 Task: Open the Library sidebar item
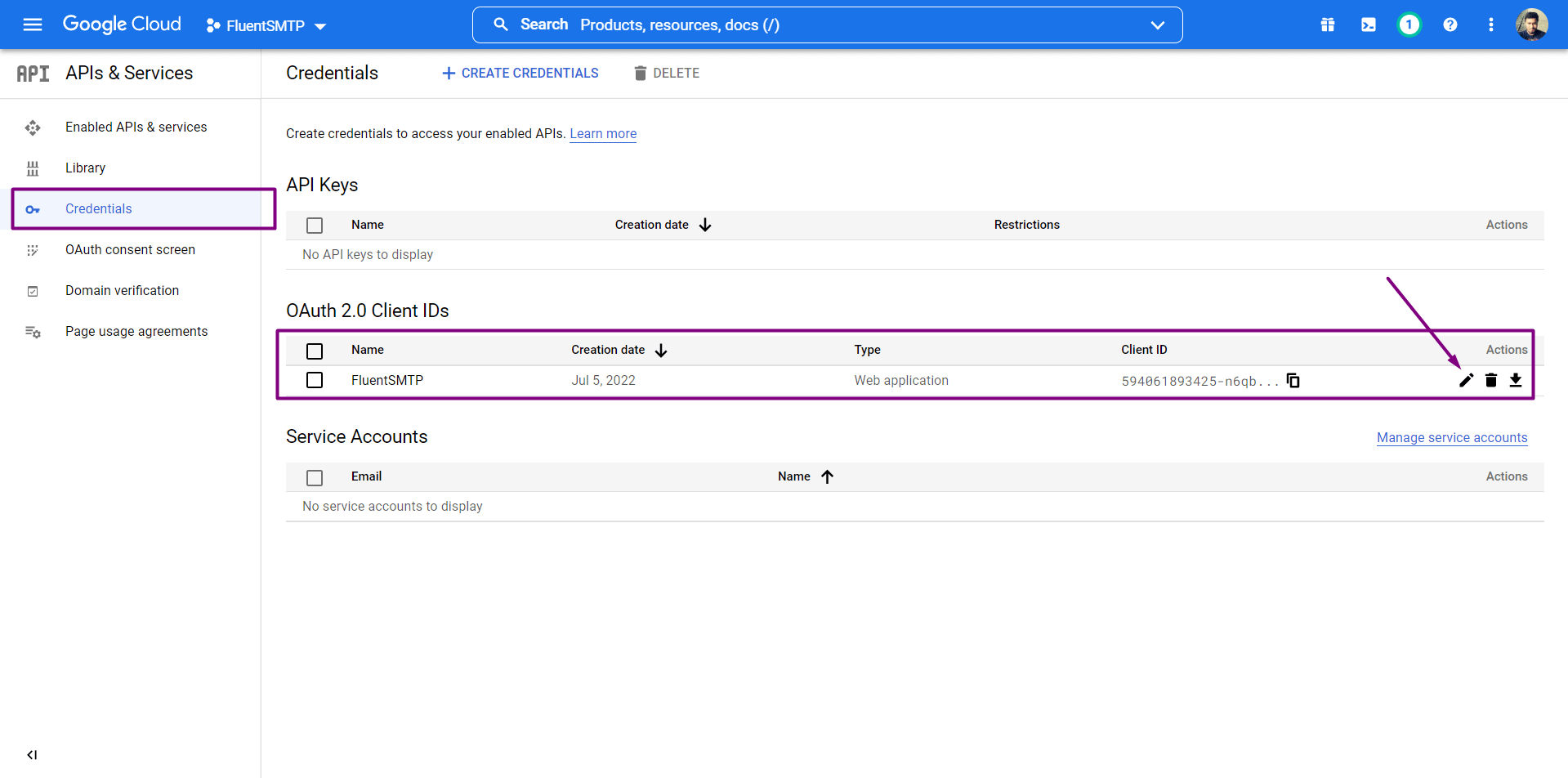(86, 168)
